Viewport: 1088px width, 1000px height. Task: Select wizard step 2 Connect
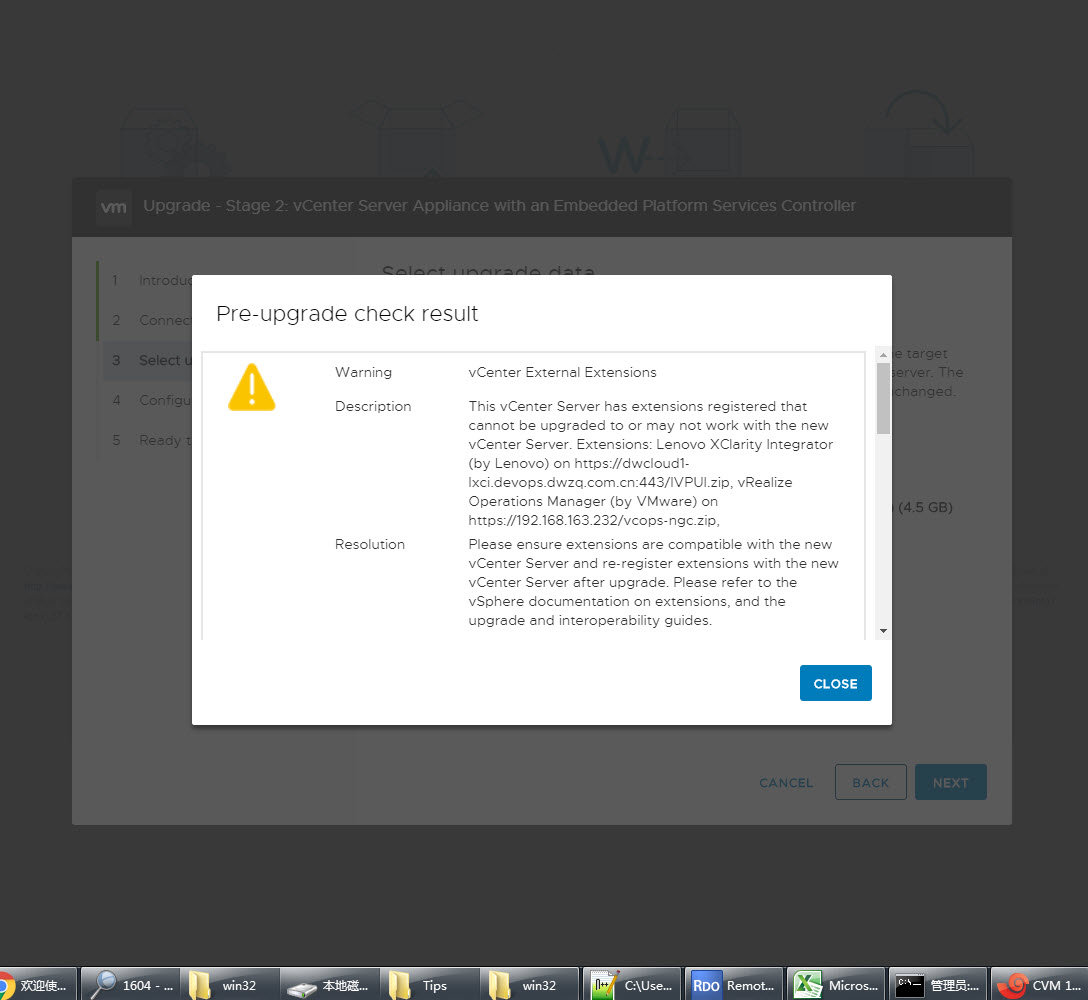pyautogui.click(x=147, y=320)
